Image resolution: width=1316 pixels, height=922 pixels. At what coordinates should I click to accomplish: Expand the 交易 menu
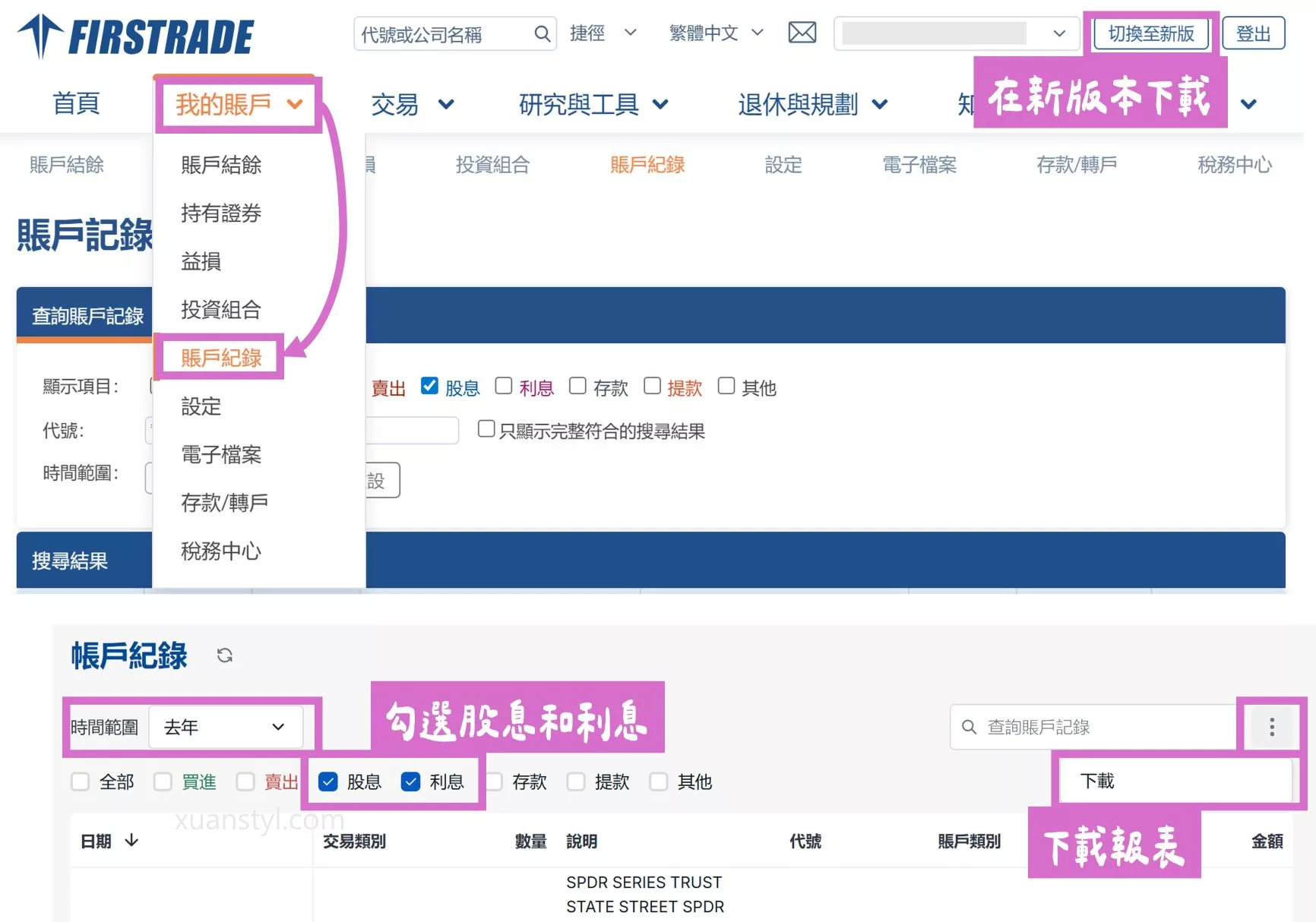[x=413, y=104]
